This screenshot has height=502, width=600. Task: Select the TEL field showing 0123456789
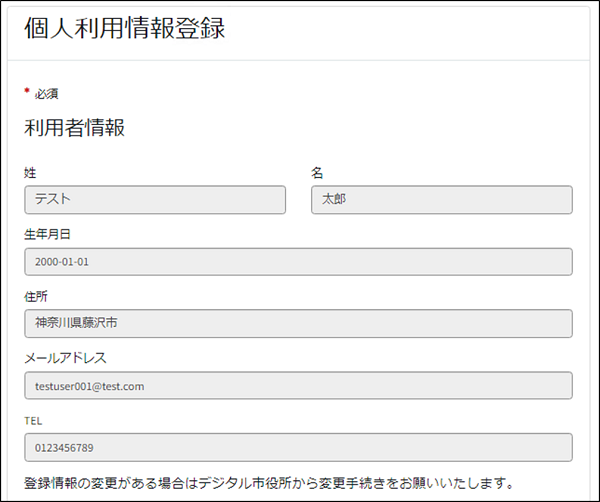click(298, 448)
